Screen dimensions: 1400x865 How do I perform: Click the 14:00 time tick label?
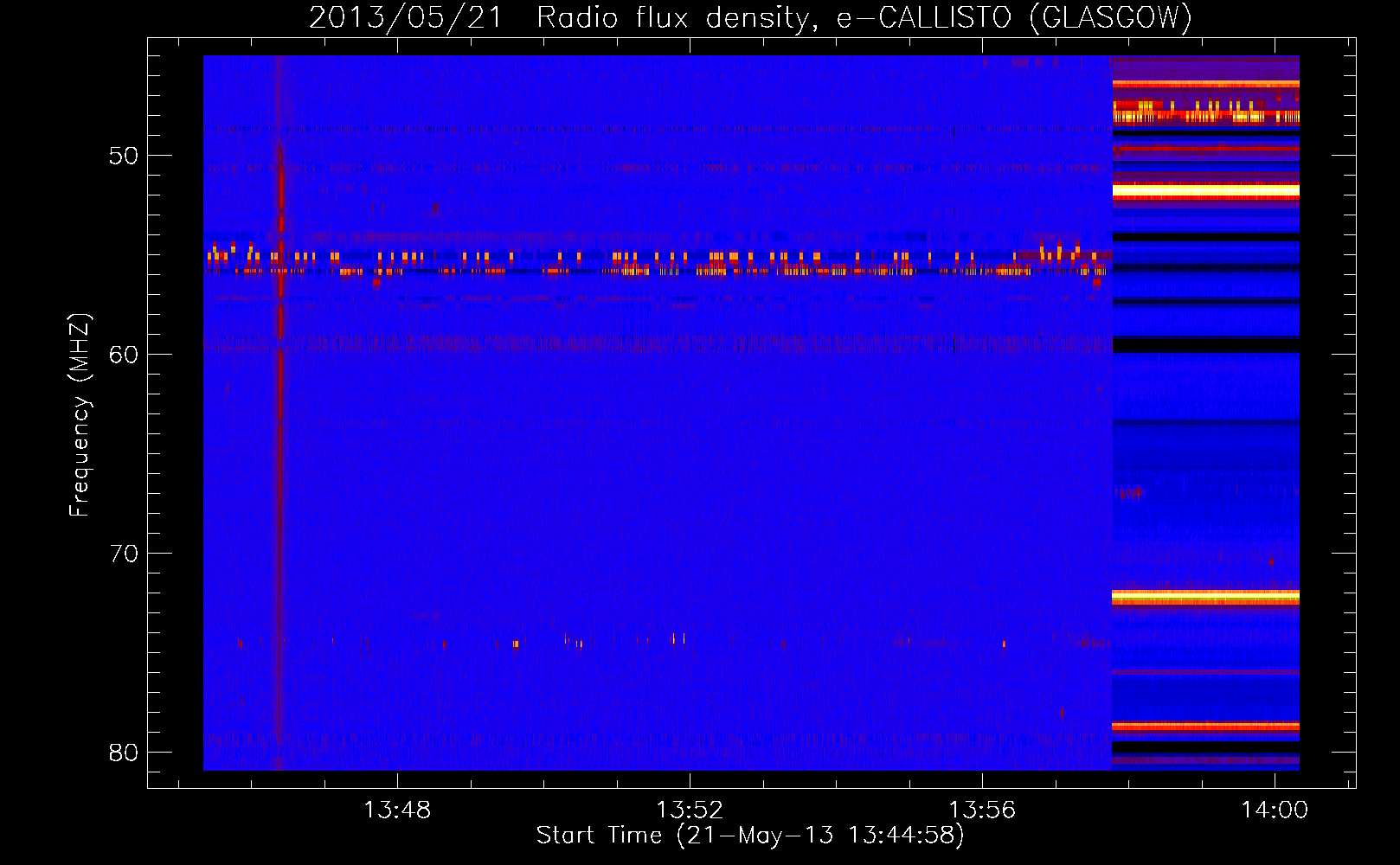tap(1275, 811)
